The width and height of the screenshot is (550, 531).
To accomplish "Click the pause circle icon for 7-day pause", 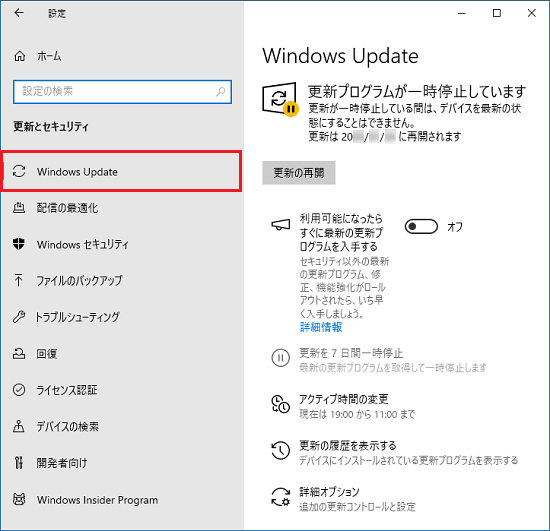I will coord(281,358).
